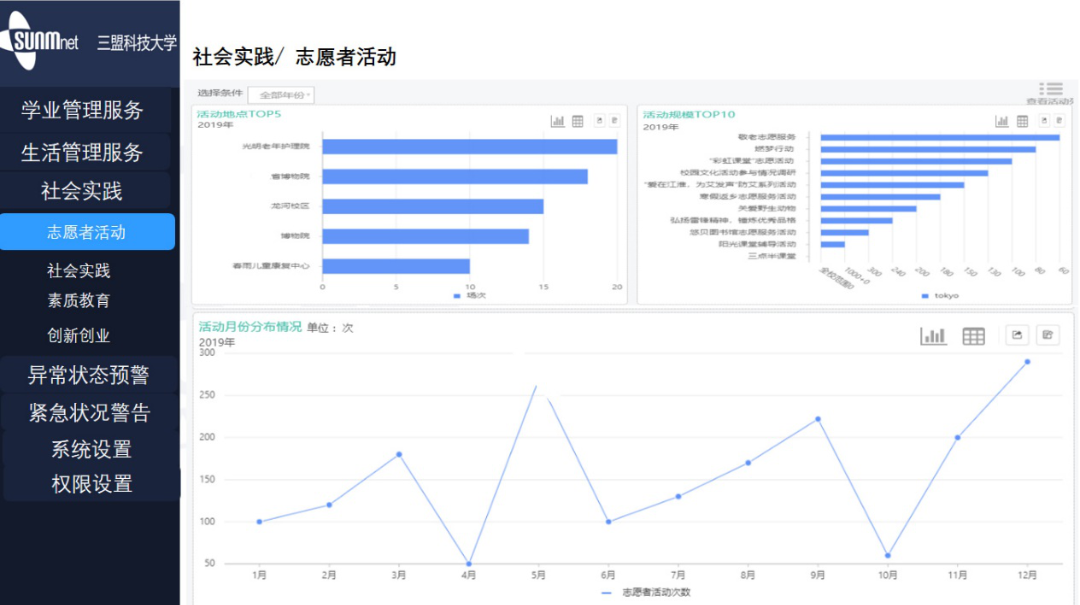Viewport: 1080px width, 605px height.
Task: Switch 活动规模TOP10 panel to table view
Action: [x=1022, y=120]
